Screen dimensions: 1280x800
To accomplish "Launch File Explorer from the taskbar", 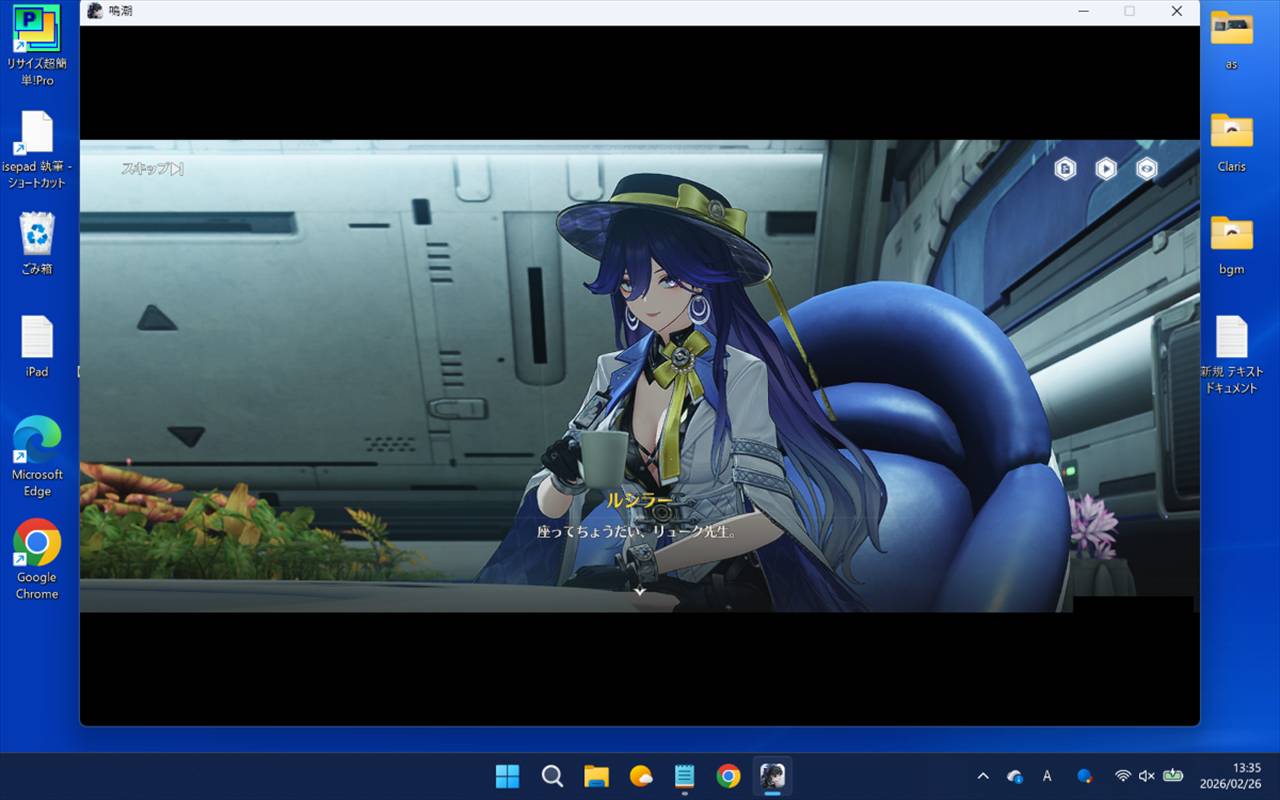I will (596, 776).
